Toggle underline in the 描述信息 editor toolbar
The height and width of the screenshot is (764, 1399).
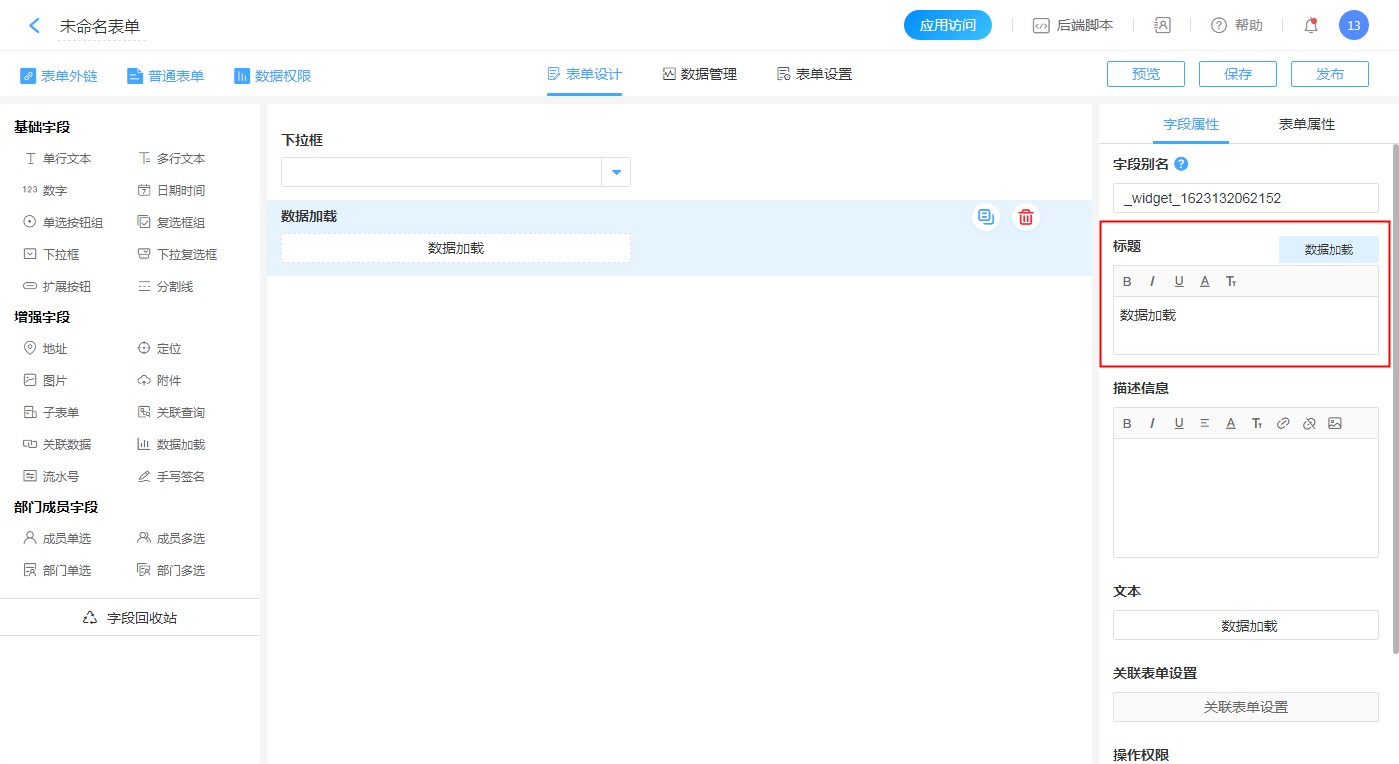1179,423
